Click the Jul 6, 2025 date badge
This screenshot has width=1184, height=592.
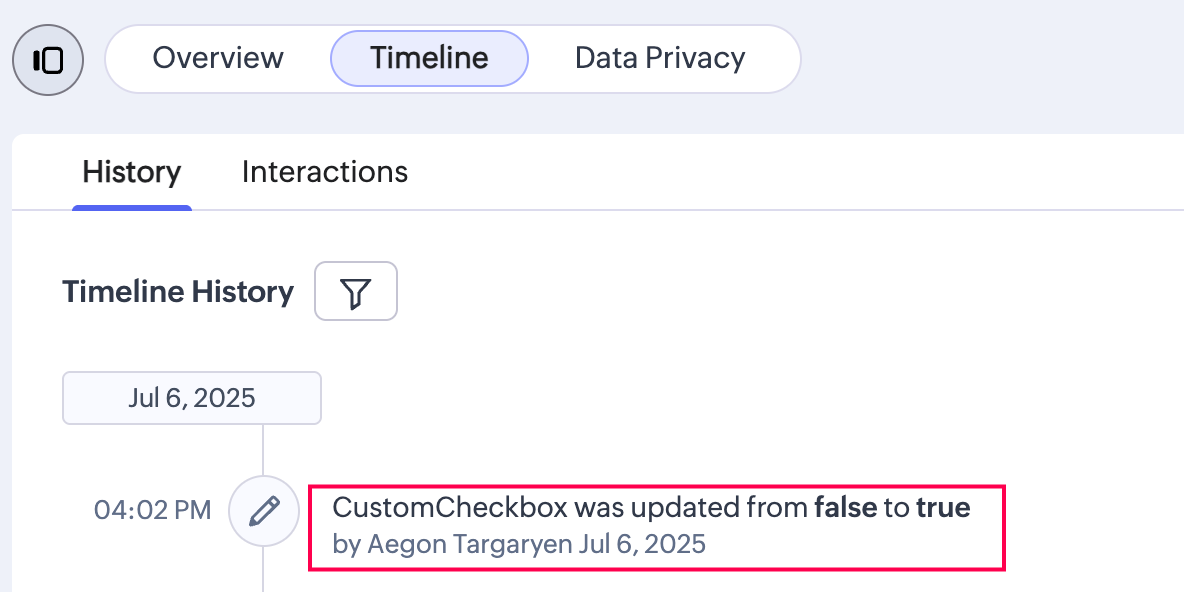tap(192, 398)
